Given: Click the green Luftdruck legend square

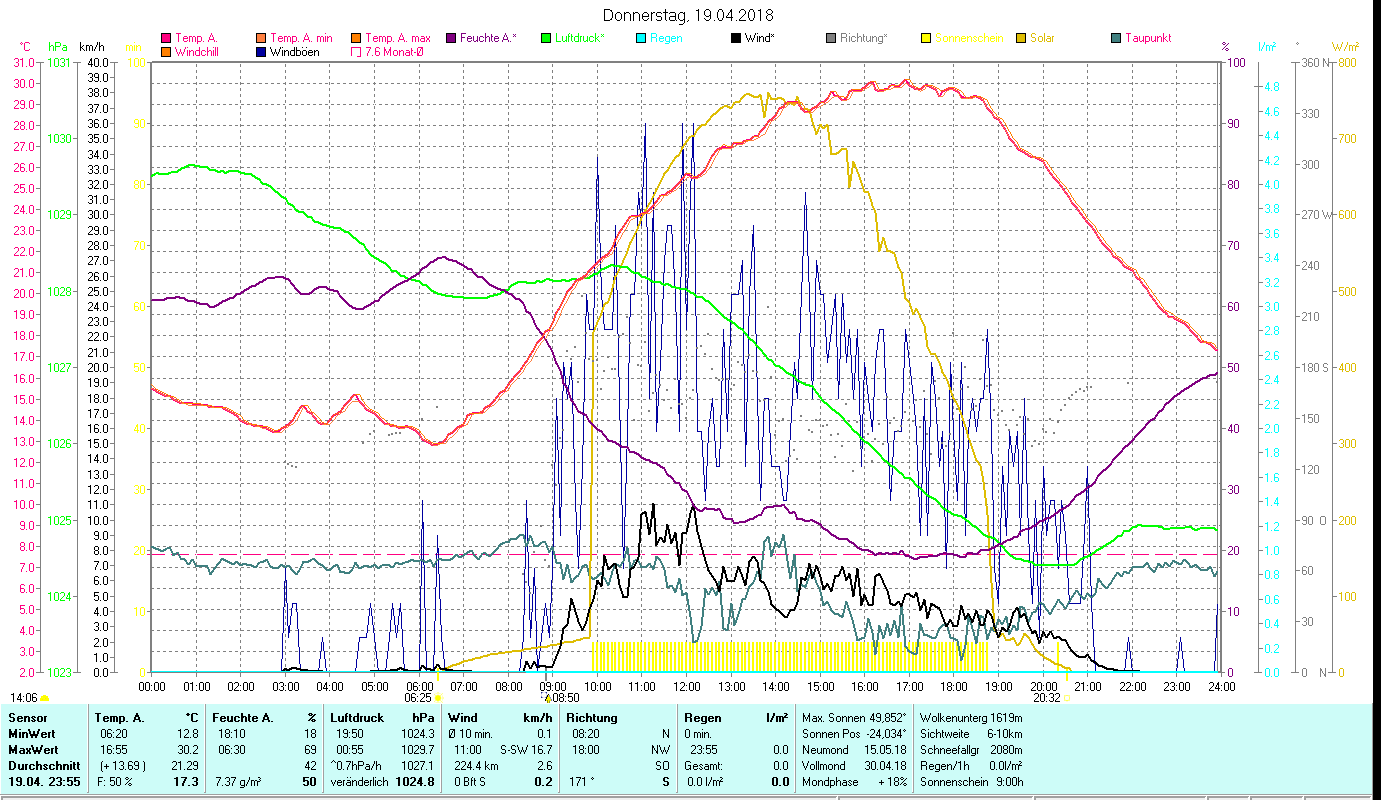Looking at the screenshot, I should coord(545,39).
